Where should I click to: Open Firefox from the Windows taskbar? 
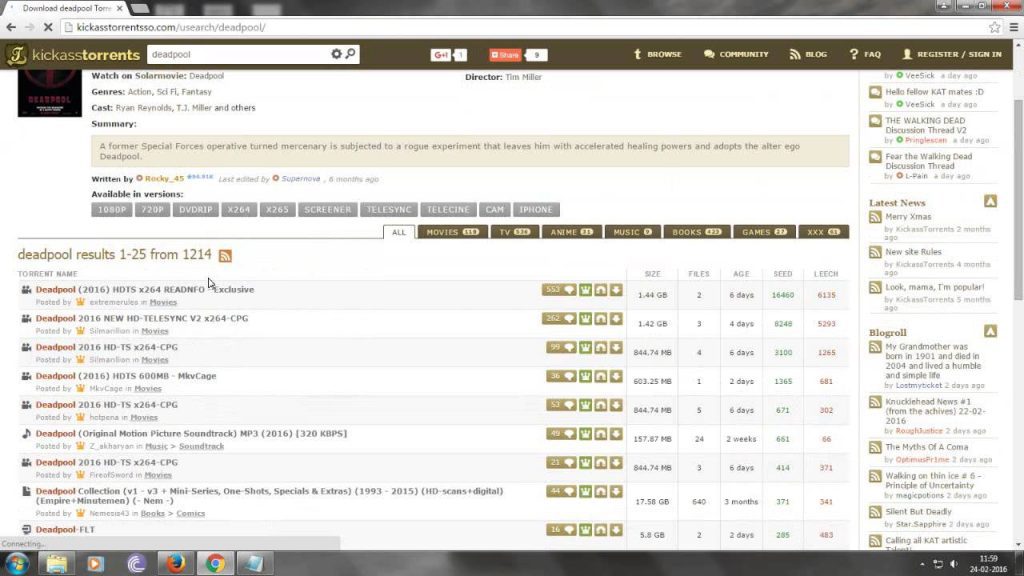coord(176,563)
